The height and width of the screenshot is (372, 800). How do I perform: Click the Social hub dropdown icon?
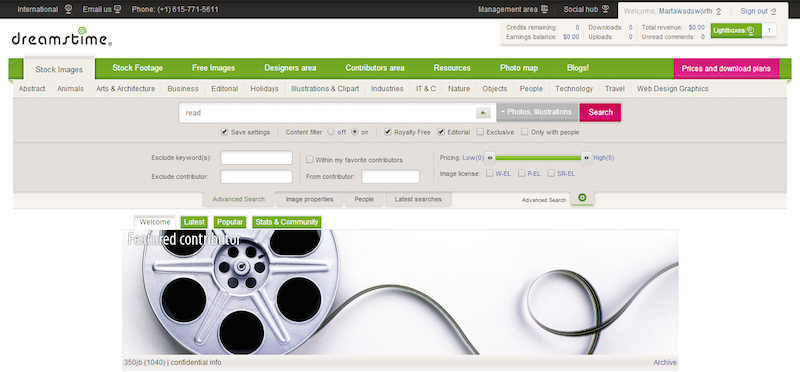pyautogui.click(x=605, y=9)
